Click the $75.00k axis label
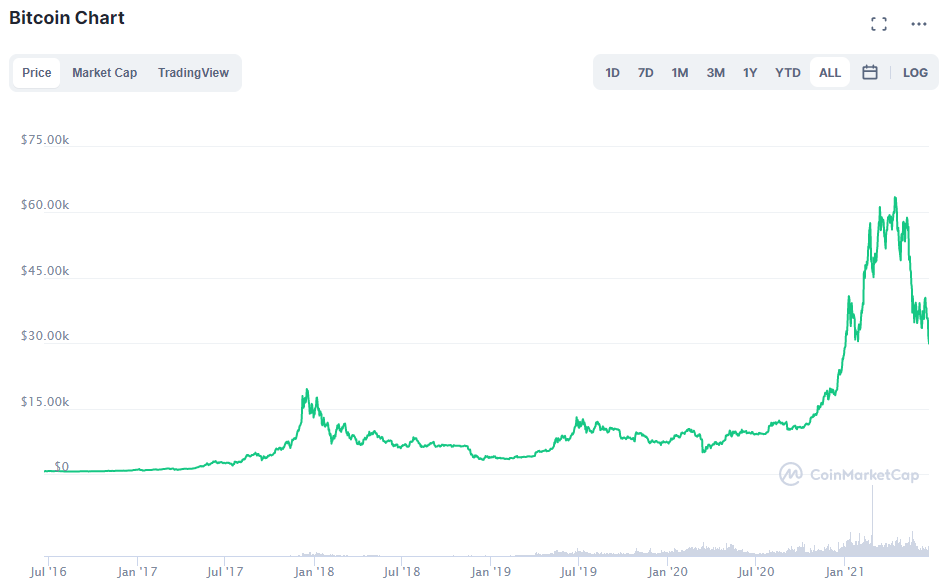 click(x=45, y=140)
